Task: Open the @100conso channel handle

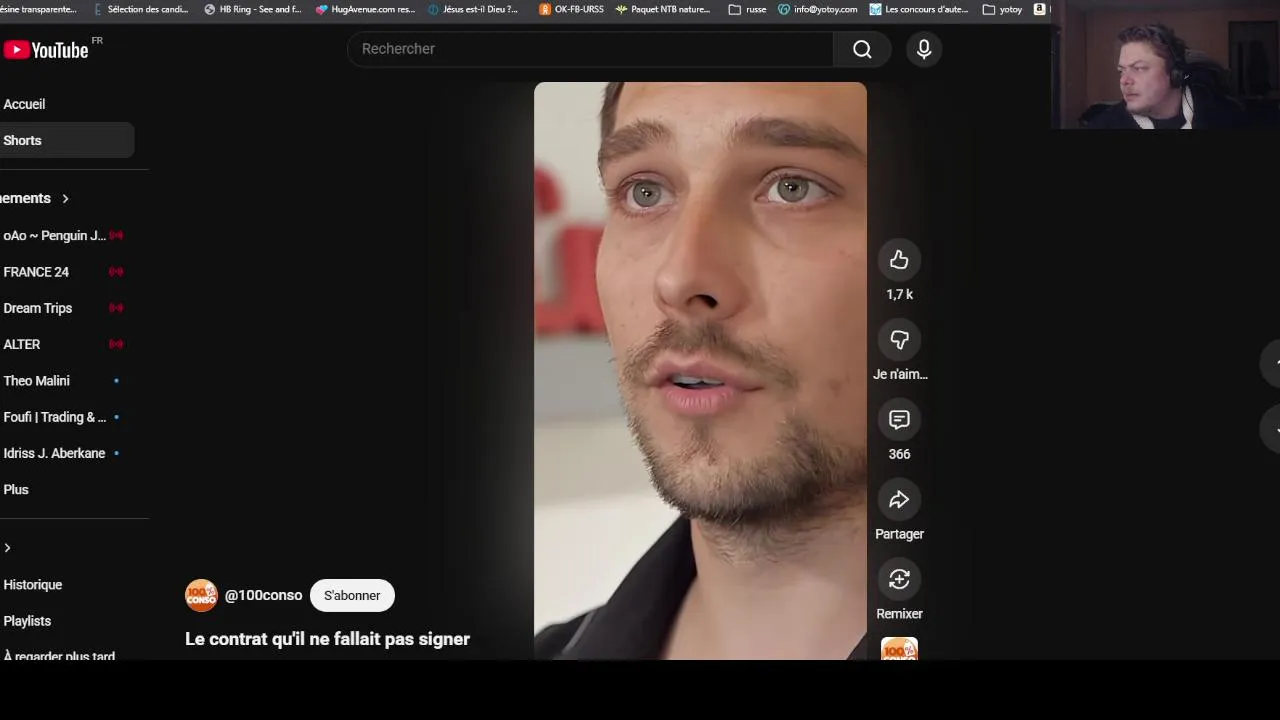Action: [x=263, y=595]
